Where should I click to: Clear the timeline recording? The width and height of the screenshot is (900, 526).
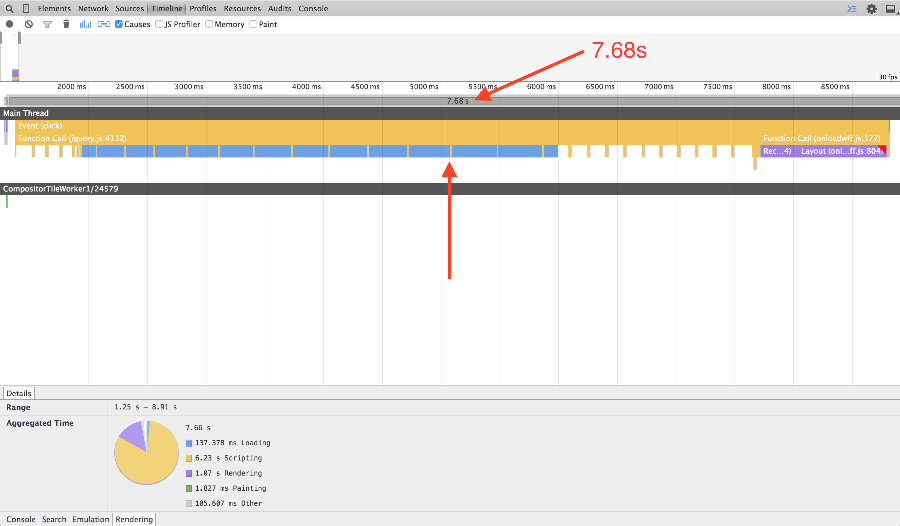tap(28, 24)
